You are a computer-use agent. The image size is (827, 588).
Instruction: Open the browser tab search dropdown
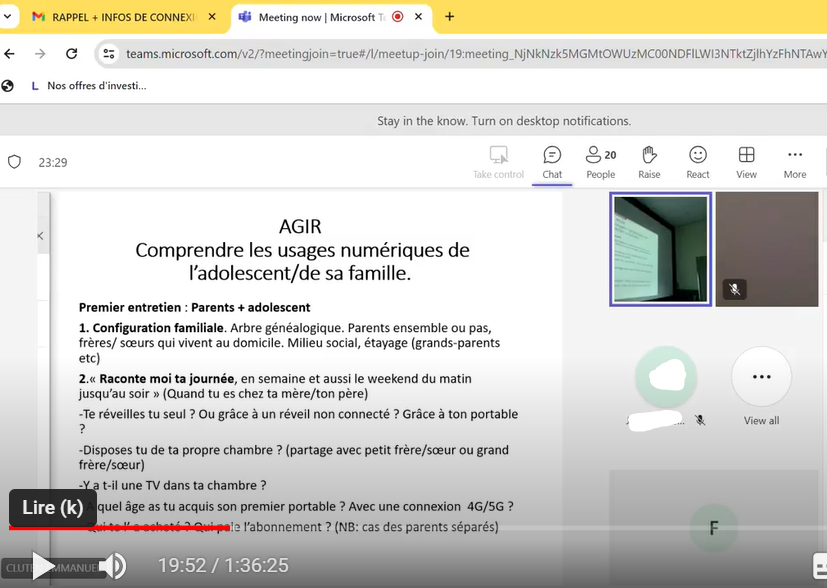(x=9, y=17)
